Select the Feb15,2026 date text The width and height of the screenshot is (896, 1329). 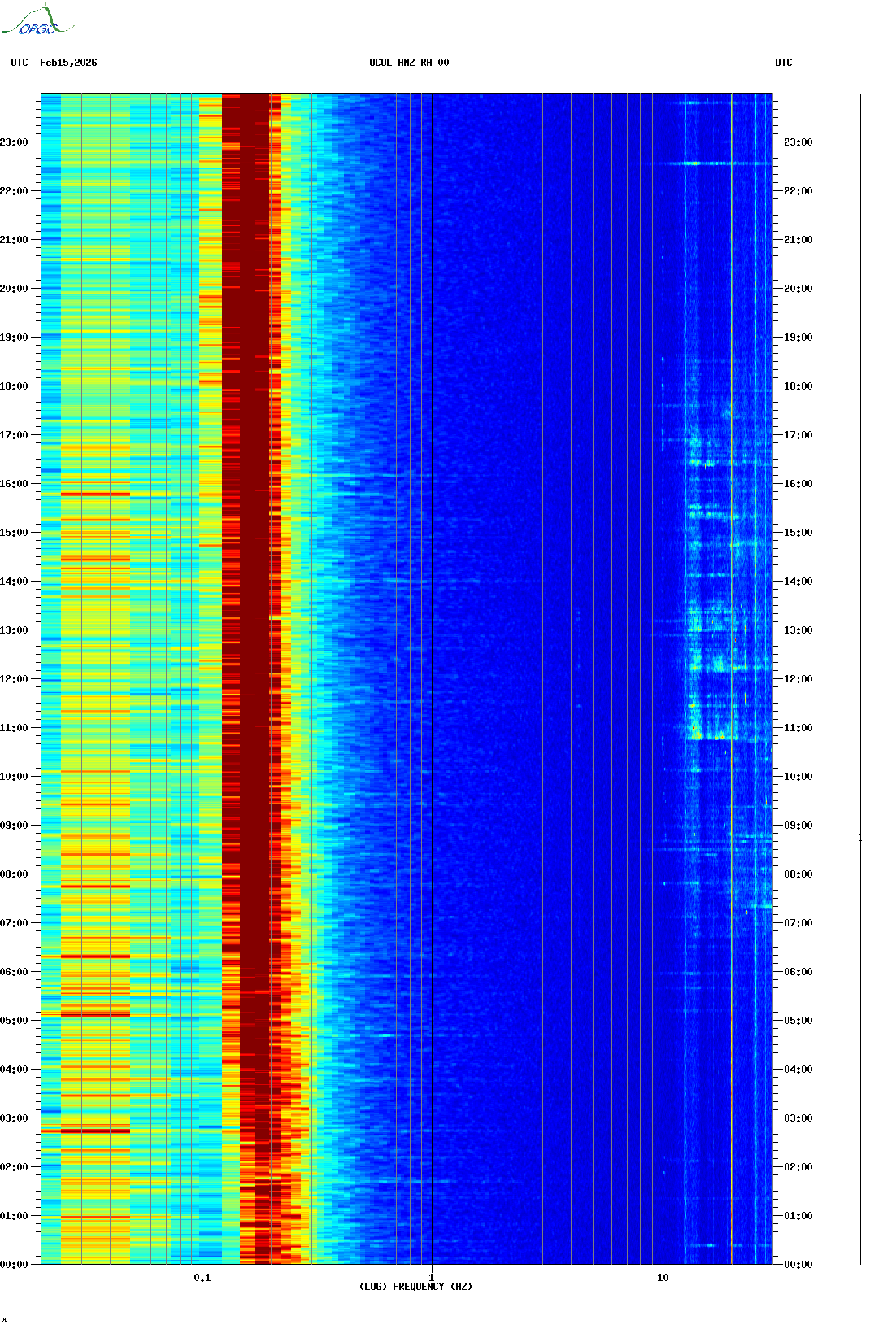pos(68,63)
